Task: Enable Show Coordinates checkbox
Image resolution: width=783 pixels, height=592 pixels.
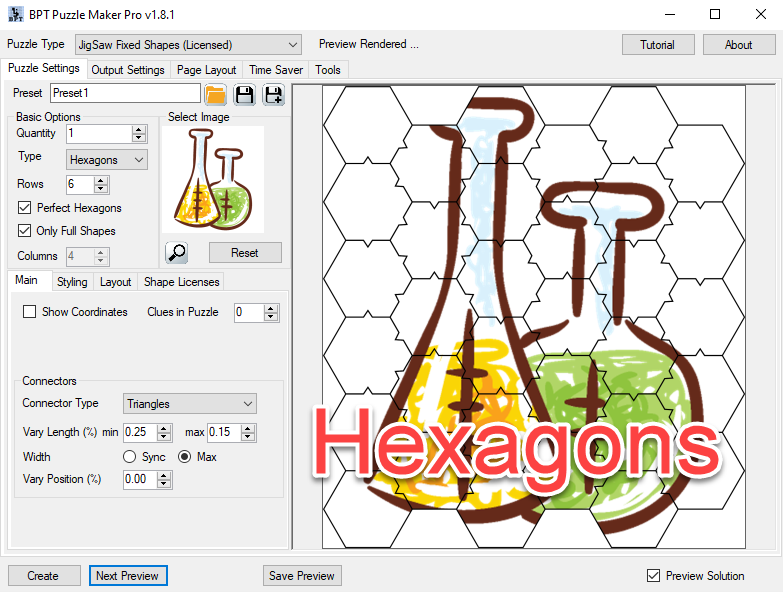Action: [29, 312]
